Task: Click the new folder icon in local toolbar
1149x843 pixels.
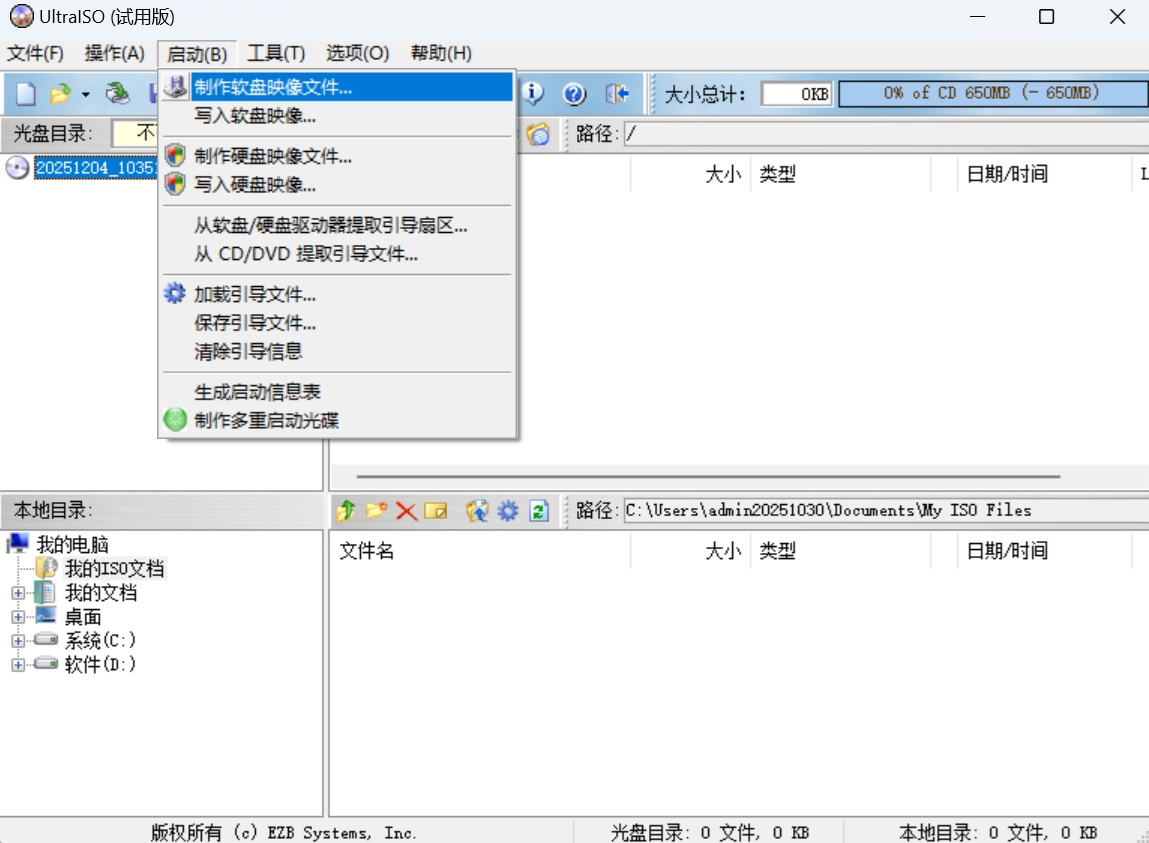Action: 375,511
